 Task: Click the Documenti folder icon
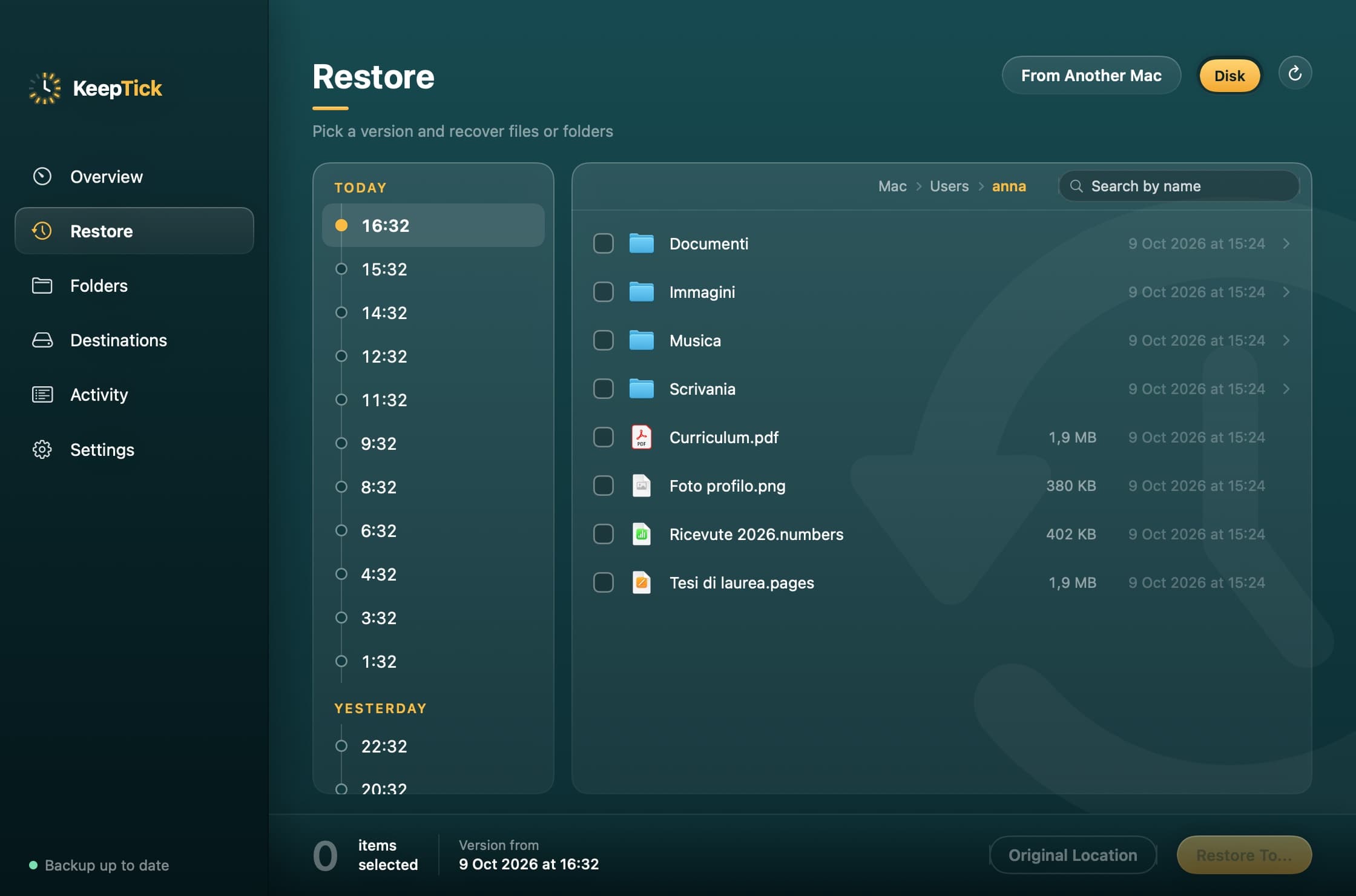click(x=641, y=243)
